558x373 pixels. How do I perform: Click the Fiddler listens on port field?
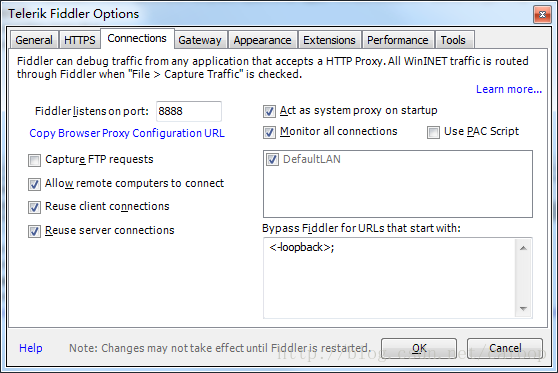pyautogui.click(x=189, y=111)
